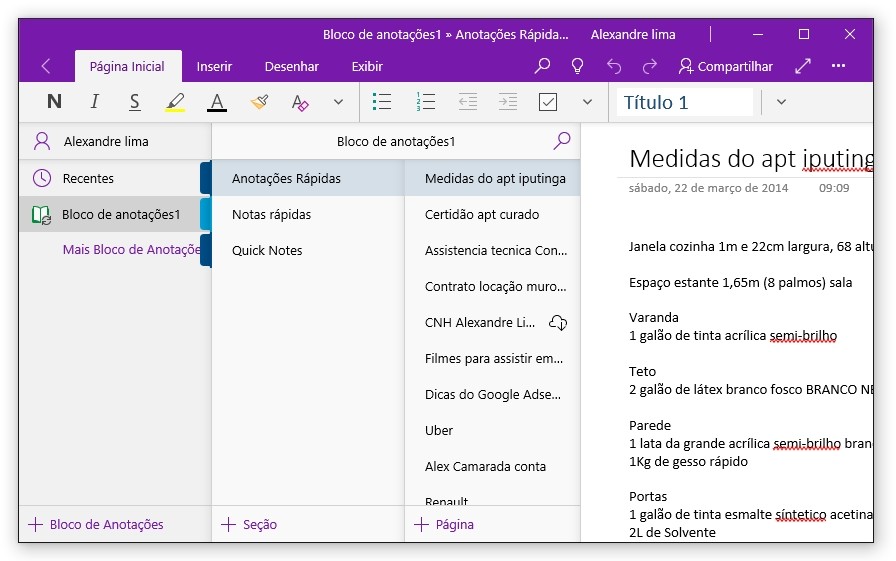Clear all formatting with eraser icon

click(299, 102)
